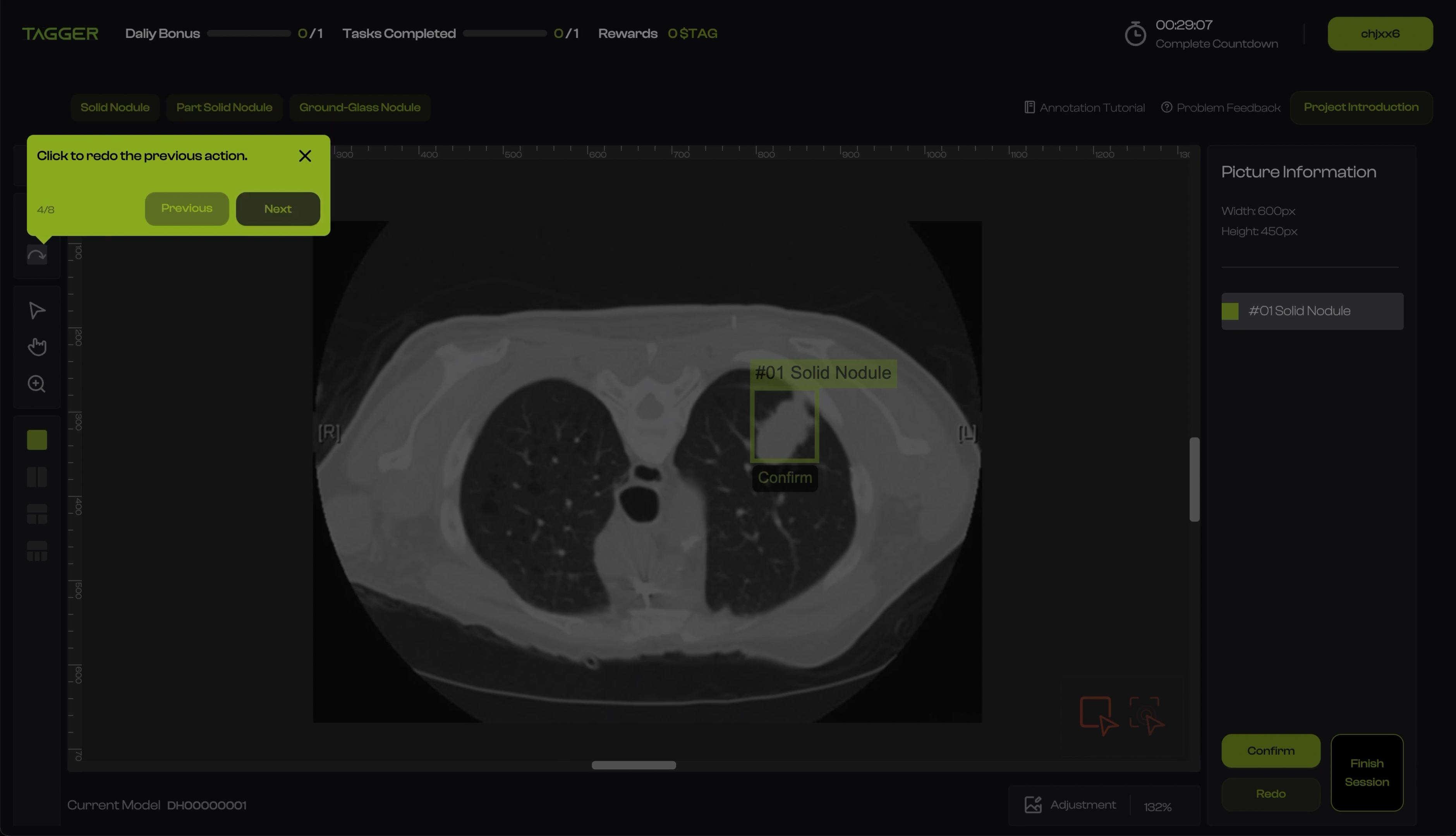Select the rectangle box selection tool
This screenshot has height=836, width=1456.
(x=1097, y=715)
